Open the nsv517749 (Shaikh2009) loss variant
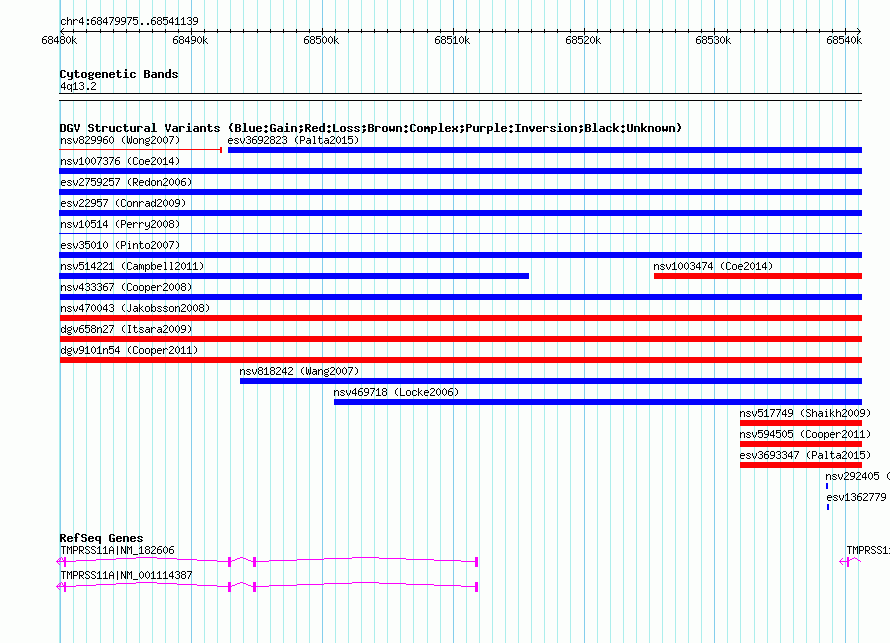Image resolution: width=890 pixels, height=643 pixels. coord(800,423)
